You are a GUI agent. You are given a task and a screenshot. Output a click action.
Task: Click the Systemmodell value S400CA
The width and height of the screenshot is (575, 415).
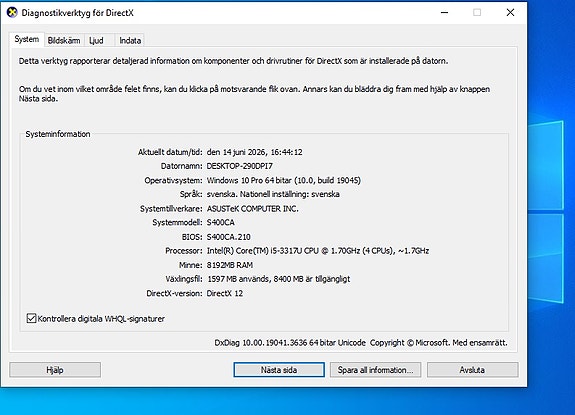click(220, 223)
